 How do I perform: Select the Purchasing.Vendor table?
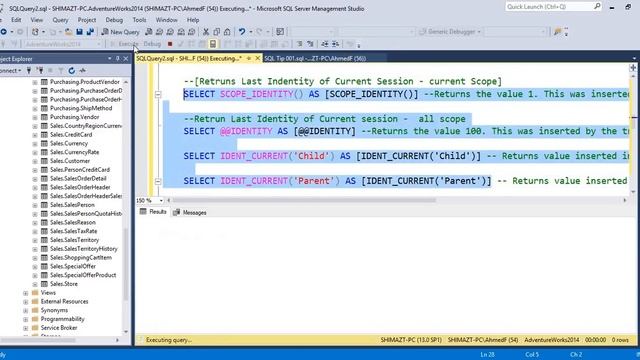point(74,117)
